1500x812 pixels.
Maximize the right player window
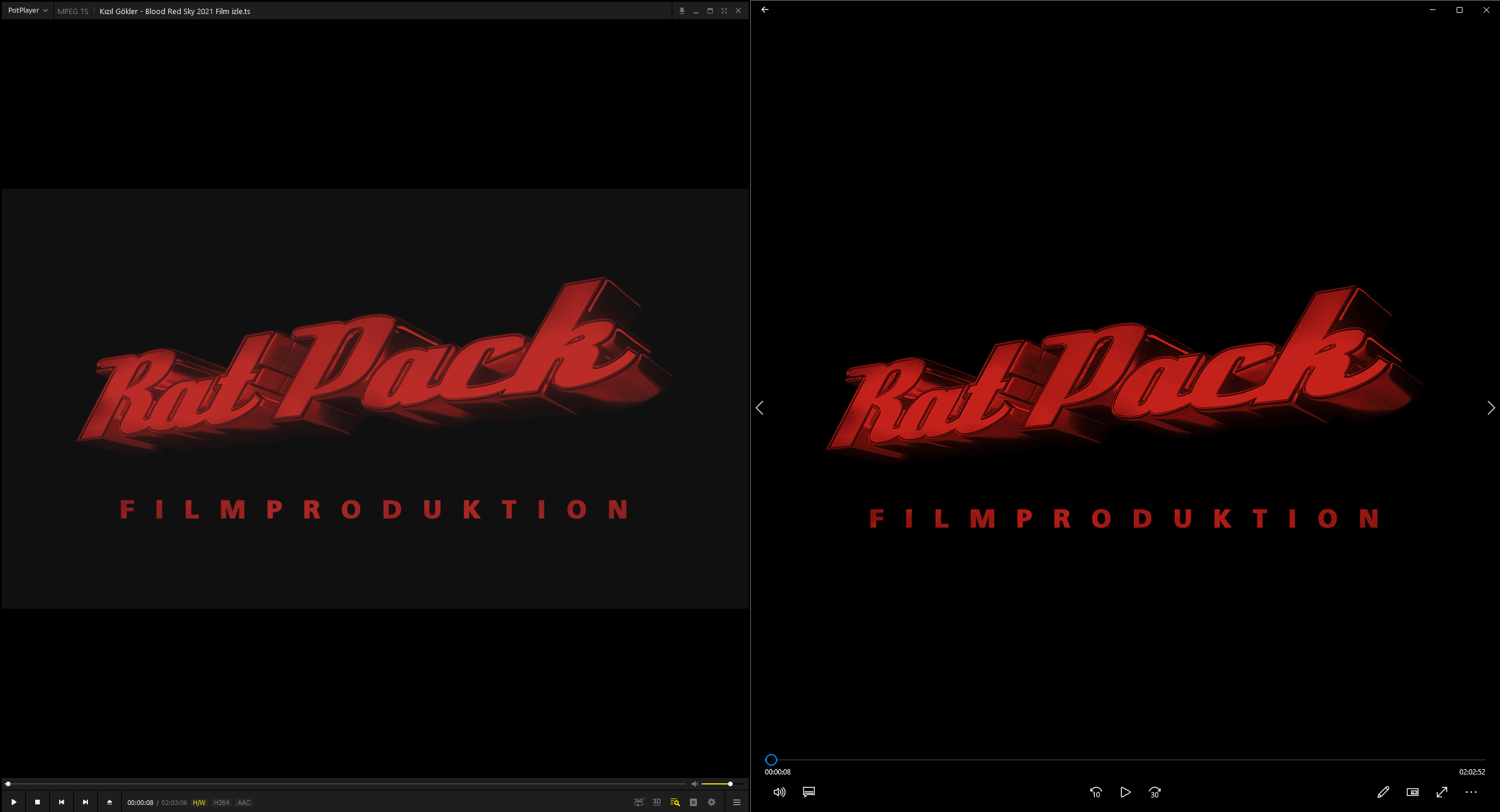tap(1460, 9)
